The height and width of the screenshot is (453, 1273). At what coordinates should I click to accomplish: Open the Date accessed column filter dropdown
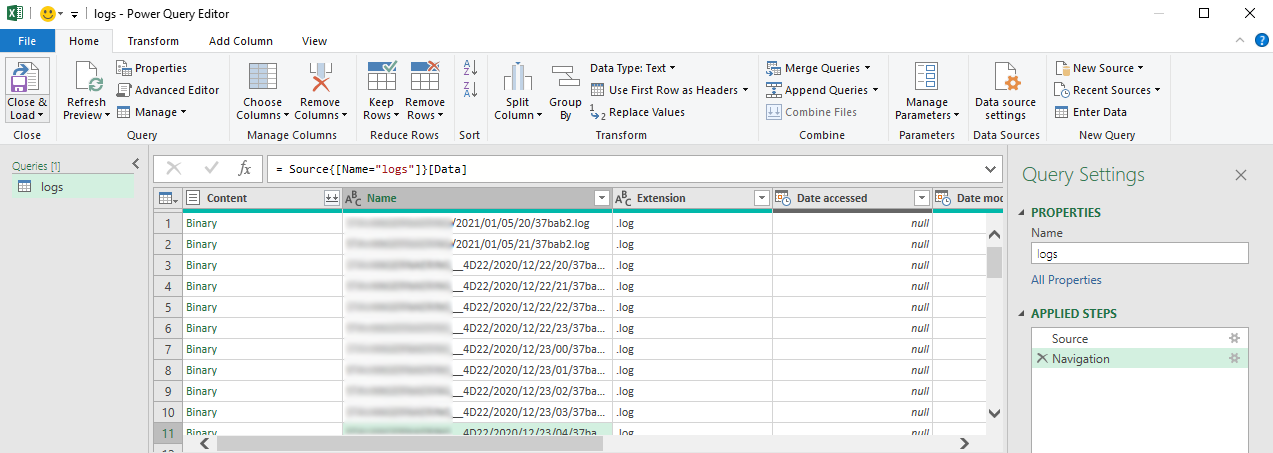pos(921,198)
